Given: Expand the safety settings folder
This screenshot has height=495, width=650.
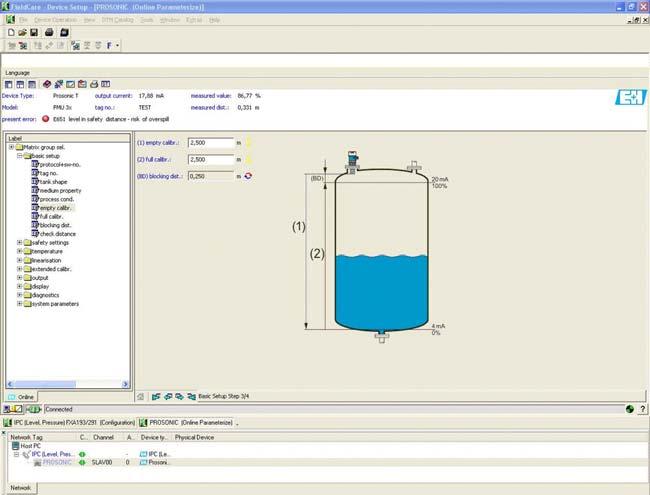Looking at the screenshot, I should coord(19,243).
